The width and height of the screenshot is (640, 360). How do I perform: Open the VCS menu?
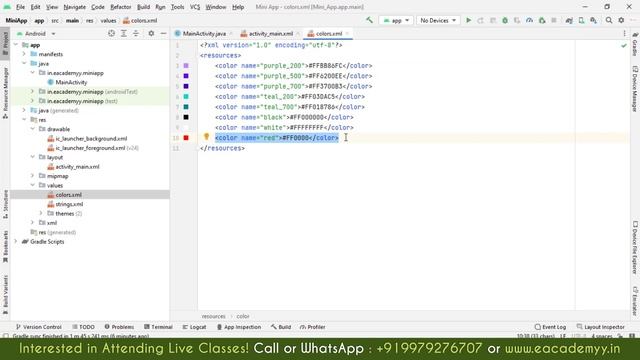point(195,7)
